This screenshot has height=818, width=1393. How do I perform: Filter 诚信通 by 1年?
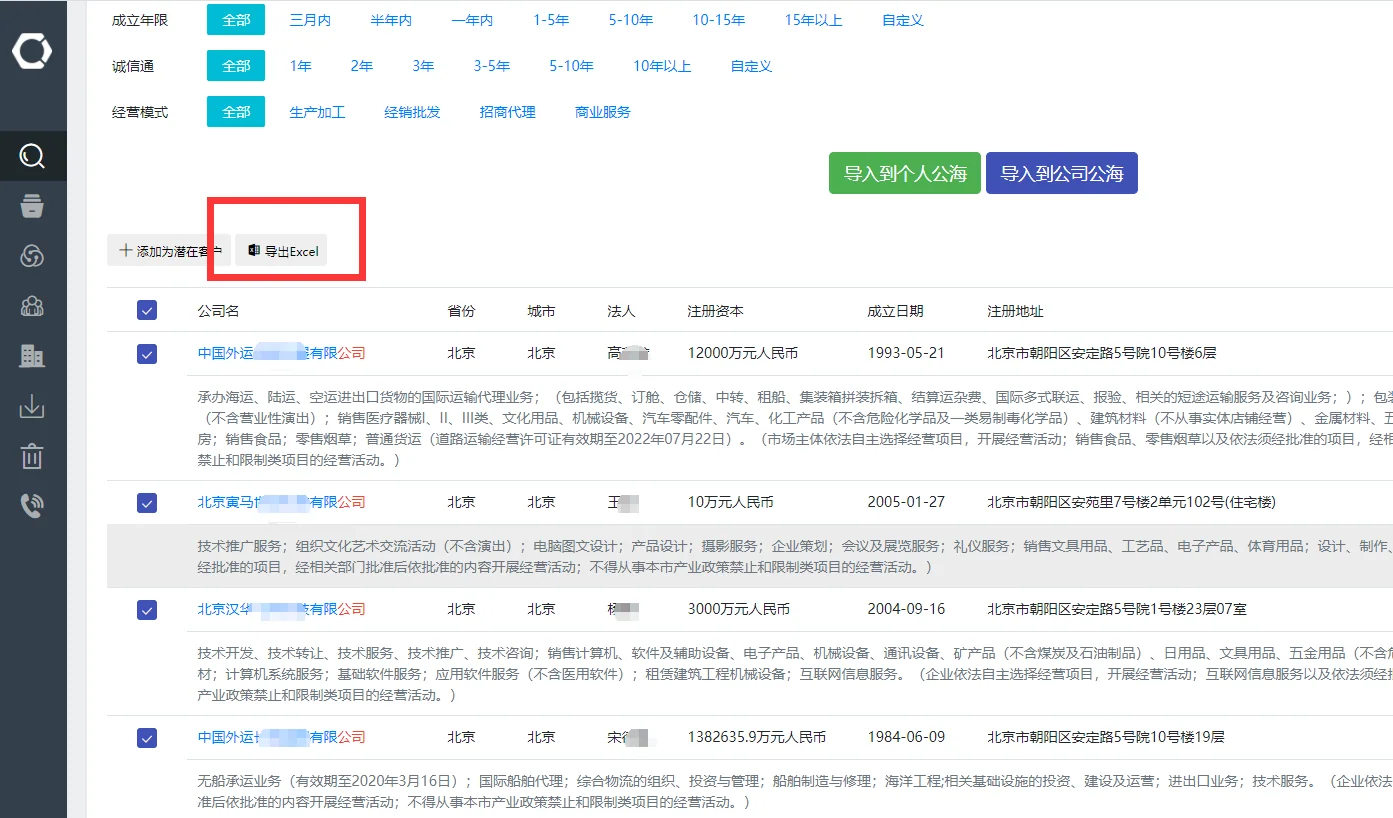point(300,66)
